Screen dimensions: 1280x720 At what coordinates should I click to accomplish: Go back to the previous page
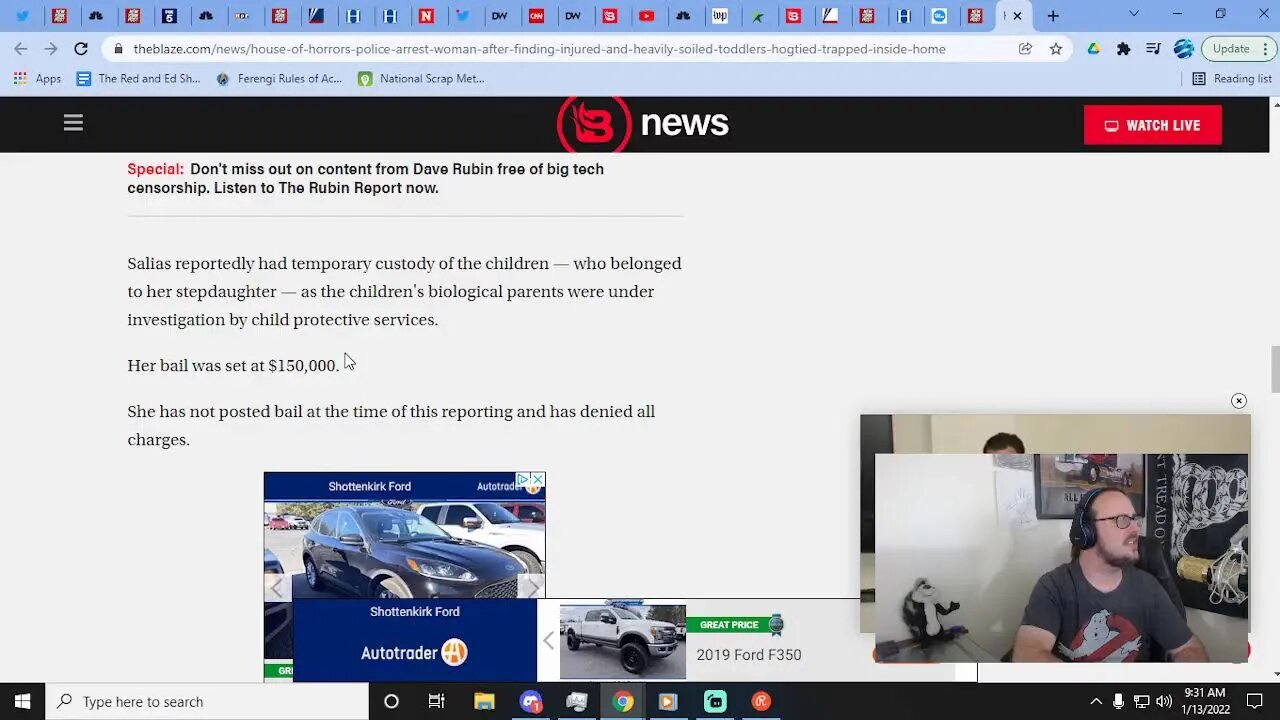(21, 49)
